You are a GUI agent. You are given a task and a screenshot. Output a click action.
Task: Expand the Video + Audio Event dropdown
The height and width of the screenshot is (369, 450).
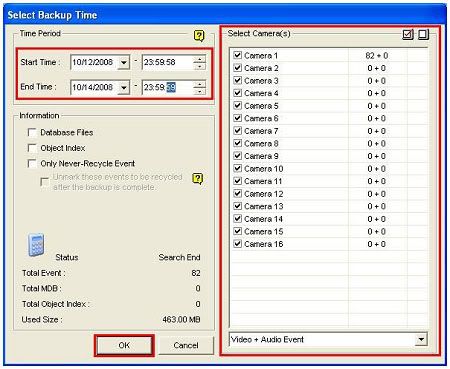pyautogui.click(x=421, y=340)
